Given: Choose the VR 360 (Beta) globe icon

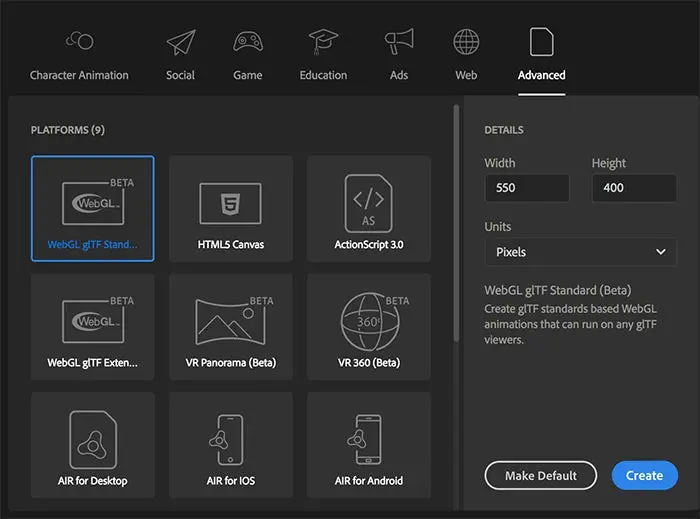Looking at the screenshot, I should (368, 318).
